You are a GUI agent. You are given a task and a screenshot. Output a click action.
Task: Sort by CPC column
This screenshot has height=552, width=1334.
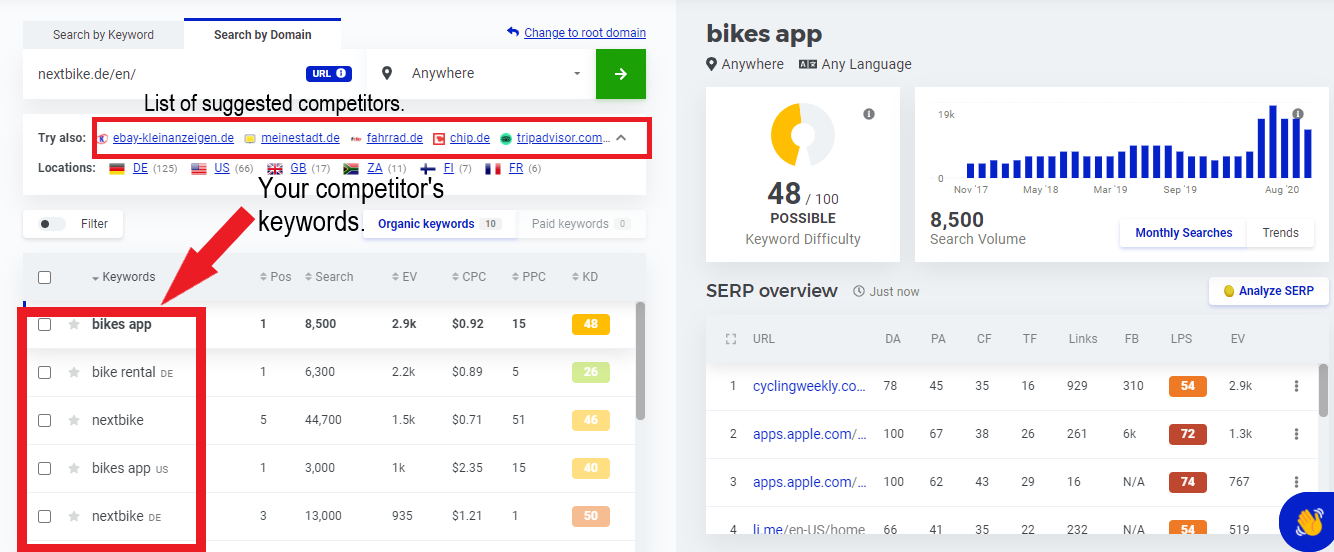click(469, 277)
